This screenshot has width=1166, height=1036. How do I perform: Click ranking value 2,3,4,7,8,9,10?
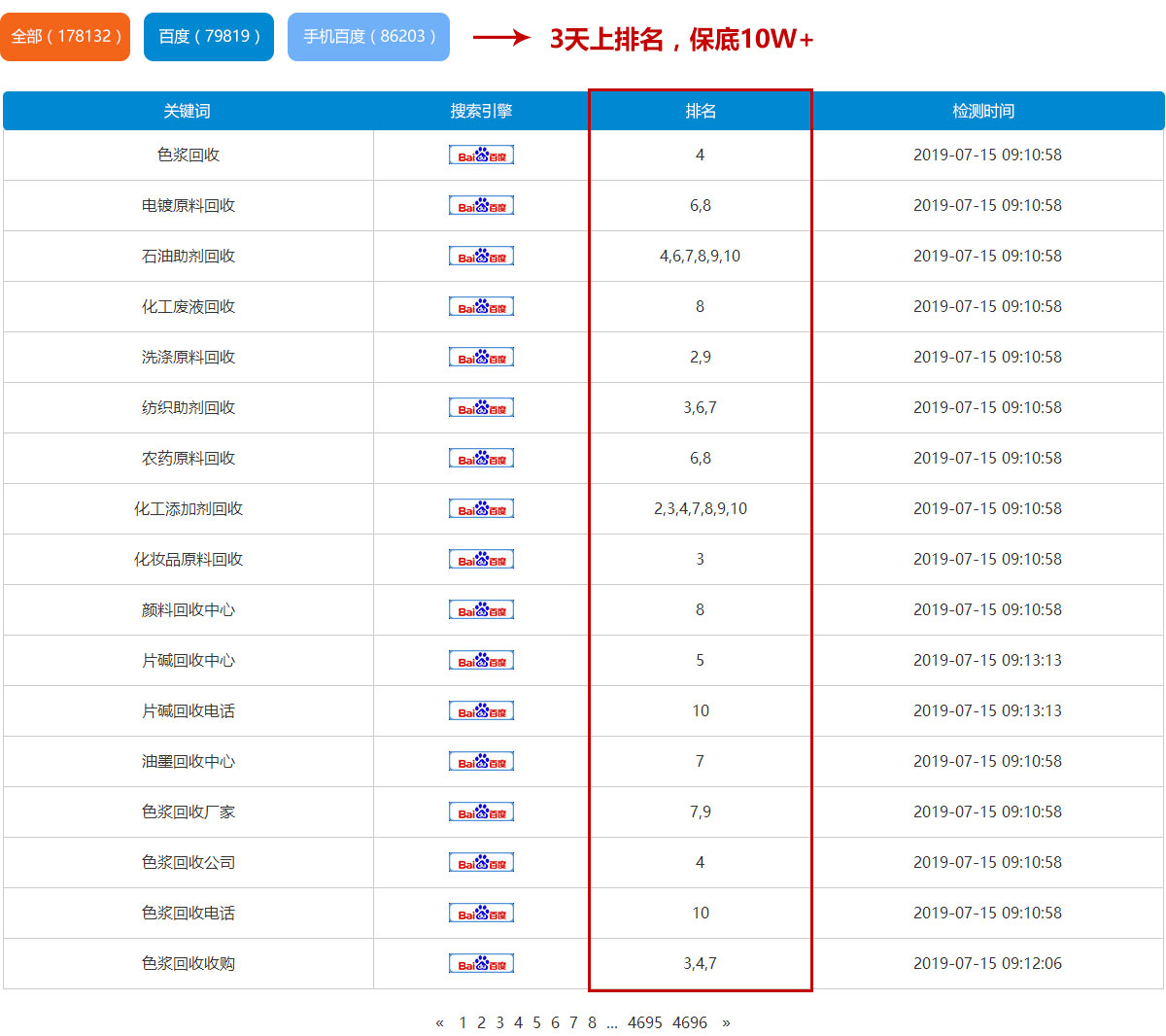tap(701, 508)
